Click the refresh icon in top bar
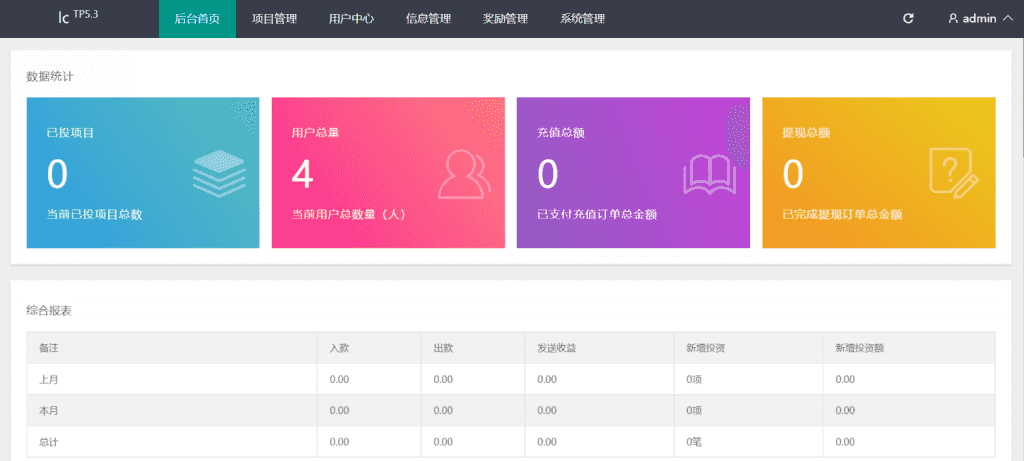The image size is (1024, 461). click(908, 19)
